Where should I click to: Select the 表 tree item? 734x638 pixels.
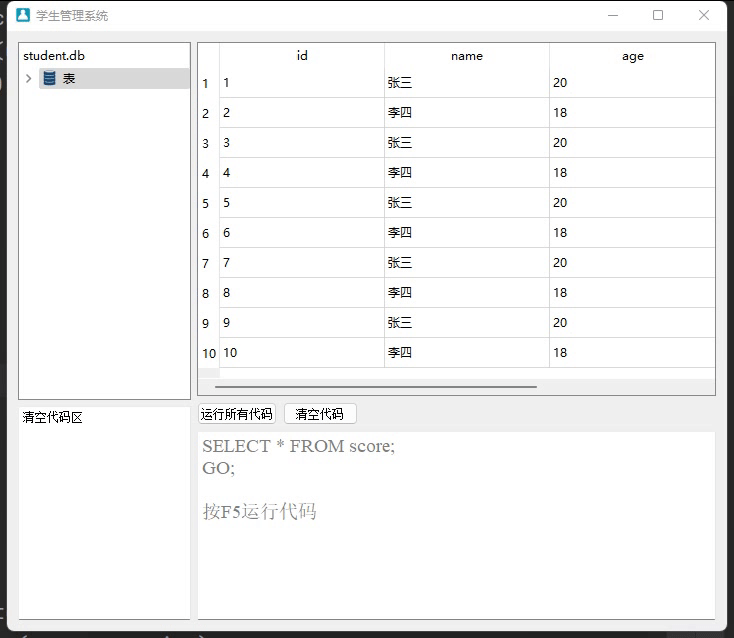point(69,78)
